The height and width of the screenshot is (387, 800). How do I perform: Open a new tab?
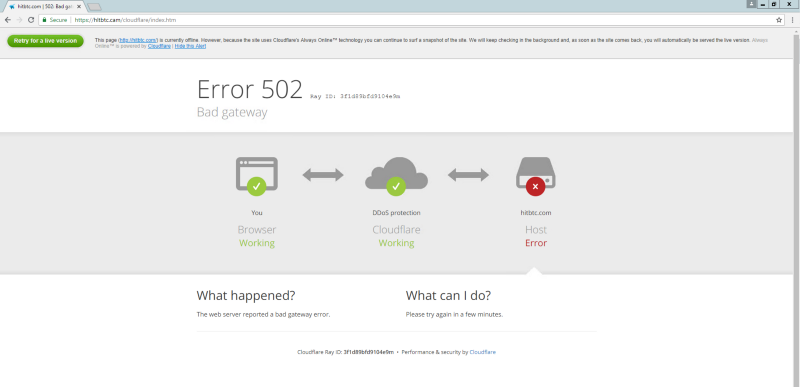pyautogui.click(x=94, y=7)
